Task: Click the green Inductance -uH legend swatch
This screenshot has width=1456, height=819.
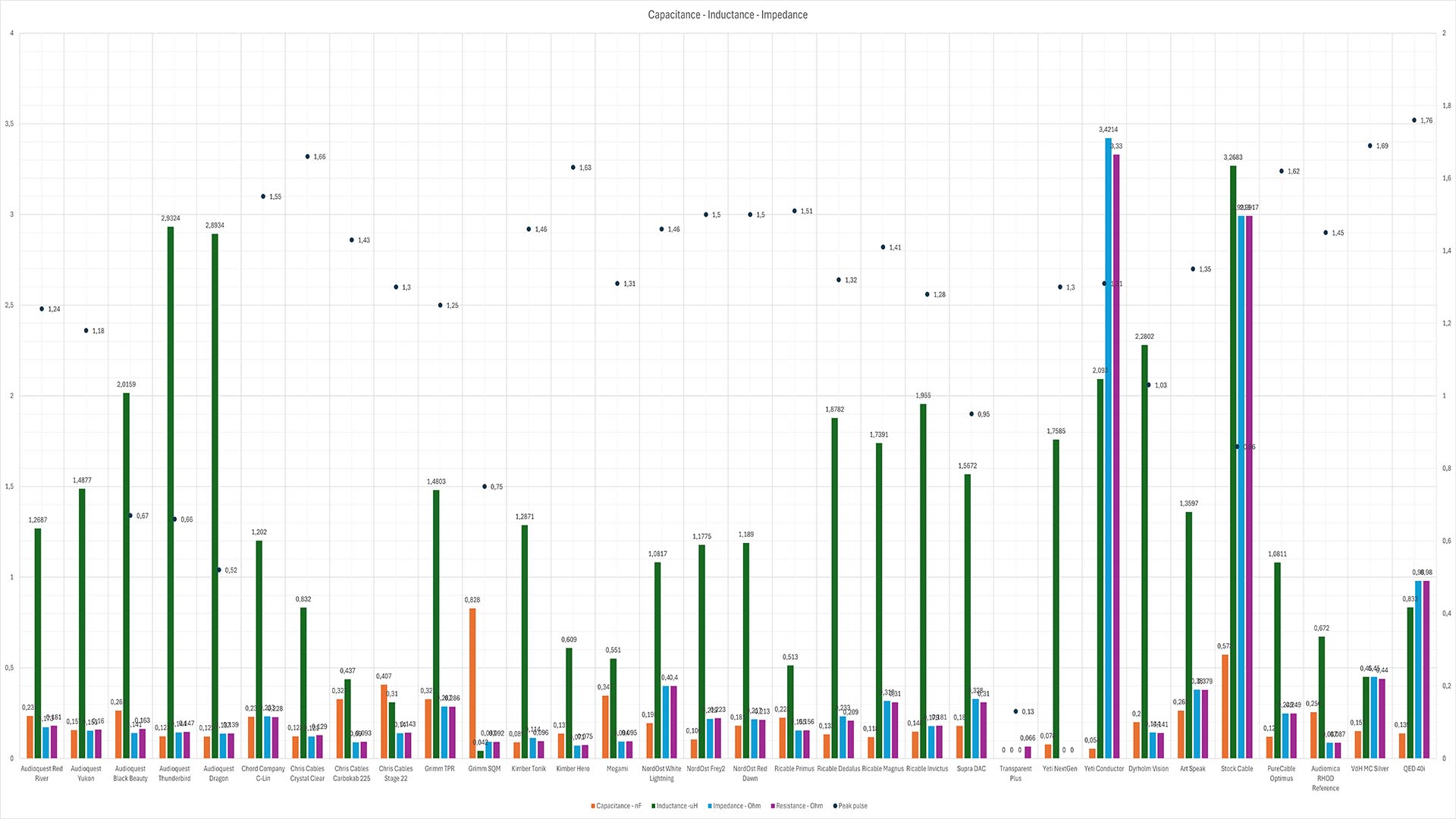Action: 653,806
